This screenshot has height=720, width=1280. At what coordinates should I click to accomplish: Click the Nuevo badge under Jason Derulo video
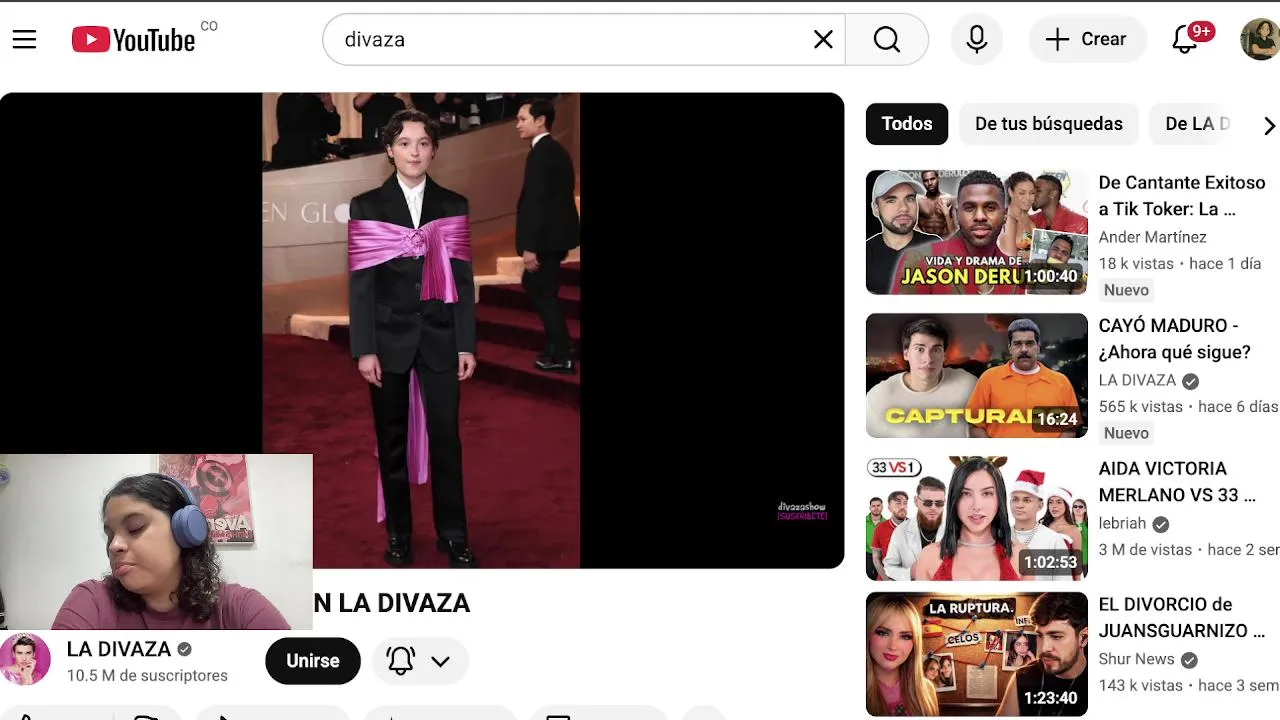[1126, 290]
